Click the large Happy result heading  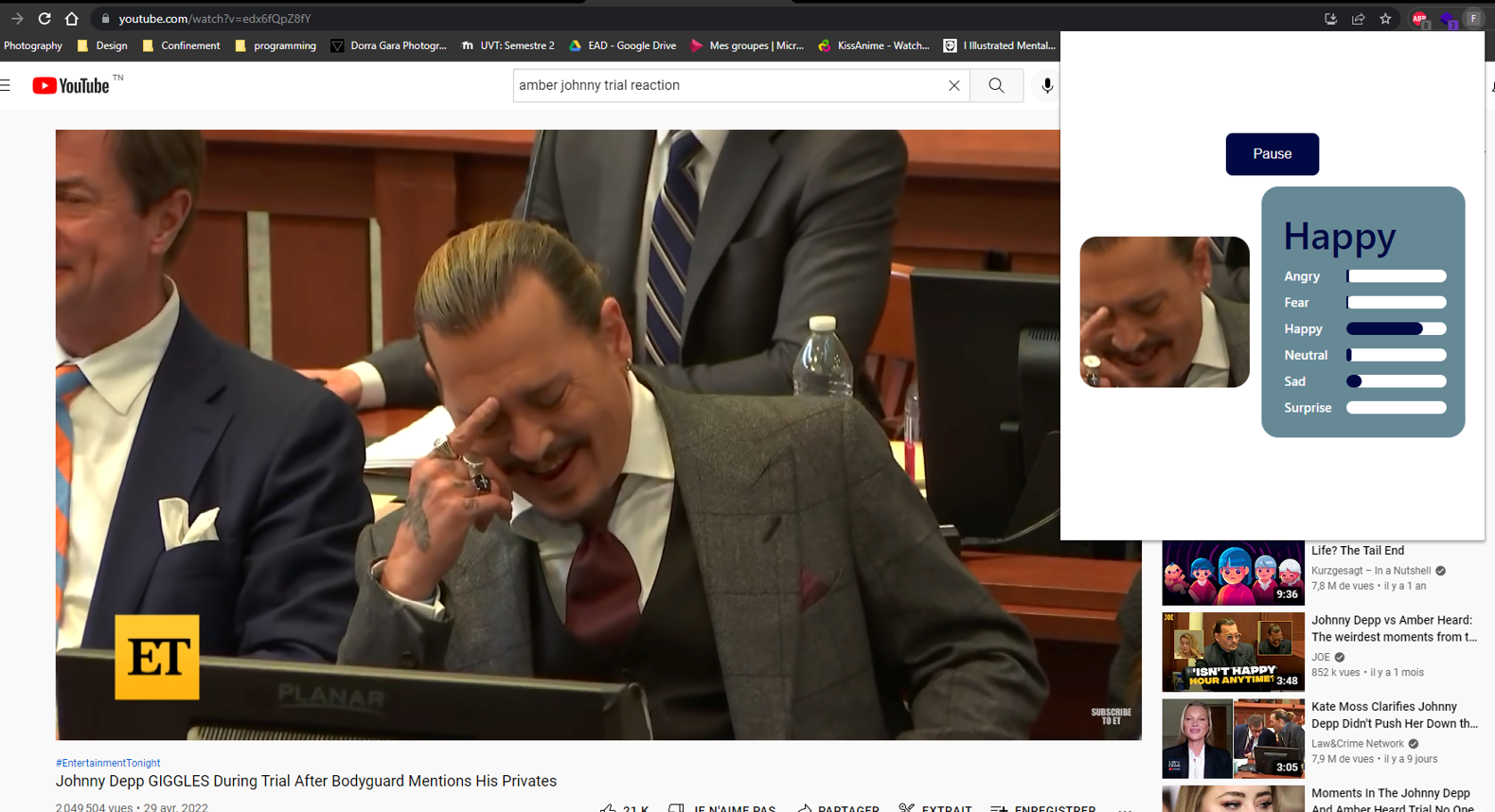1340,237
